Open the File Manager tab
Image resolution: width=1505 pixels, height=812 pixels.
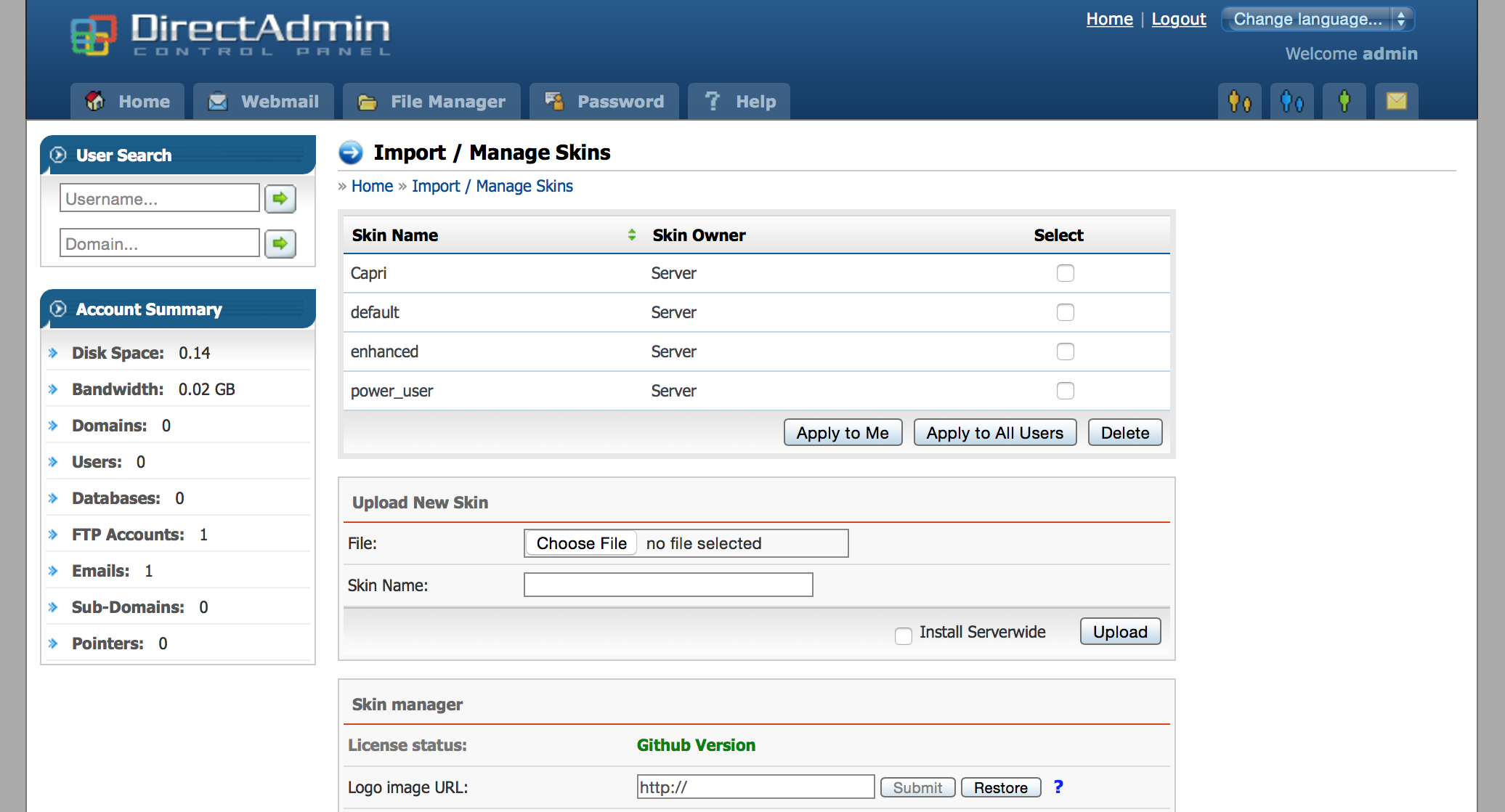(x=431, y=101)
